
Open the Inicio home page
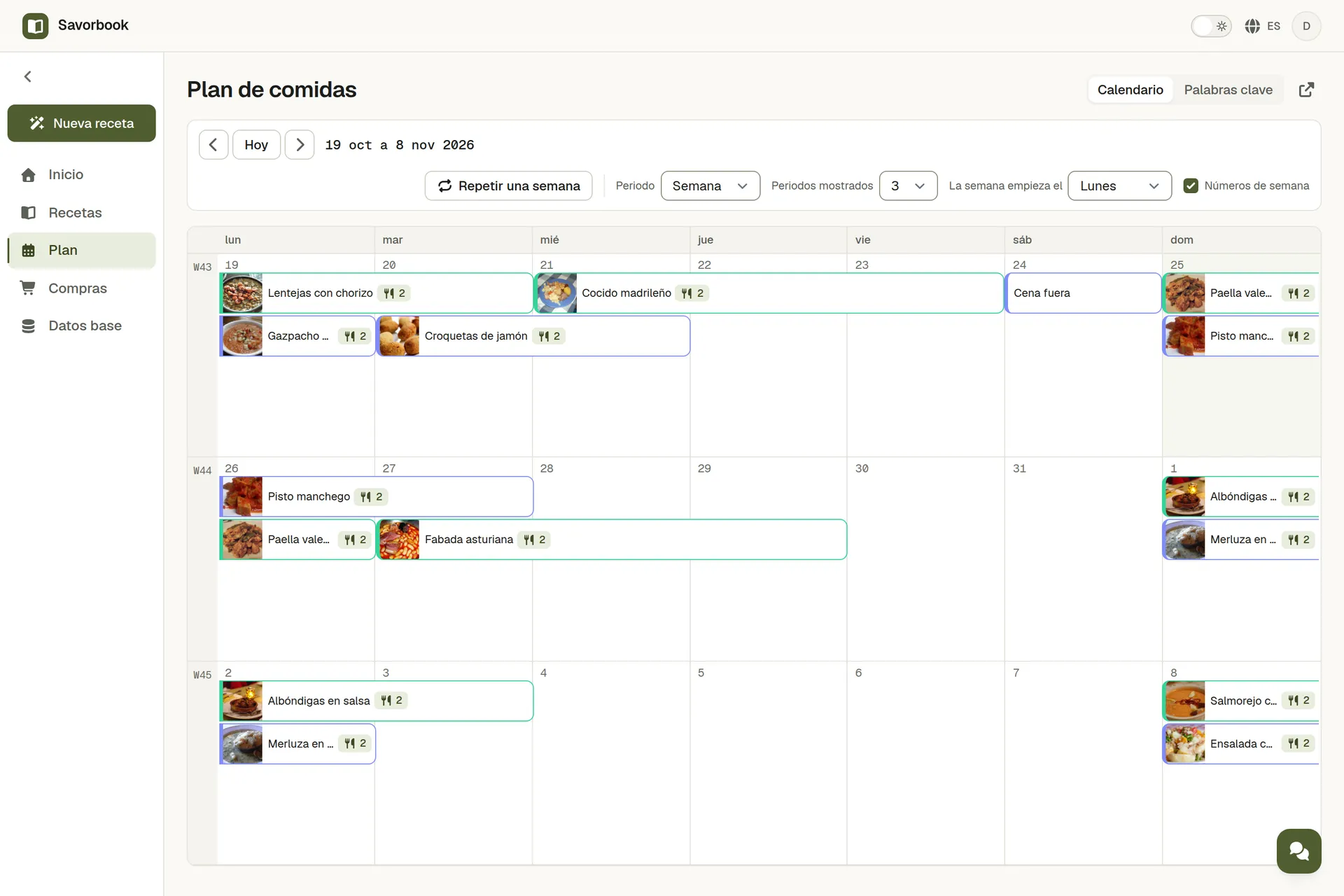tap(81, 174)
